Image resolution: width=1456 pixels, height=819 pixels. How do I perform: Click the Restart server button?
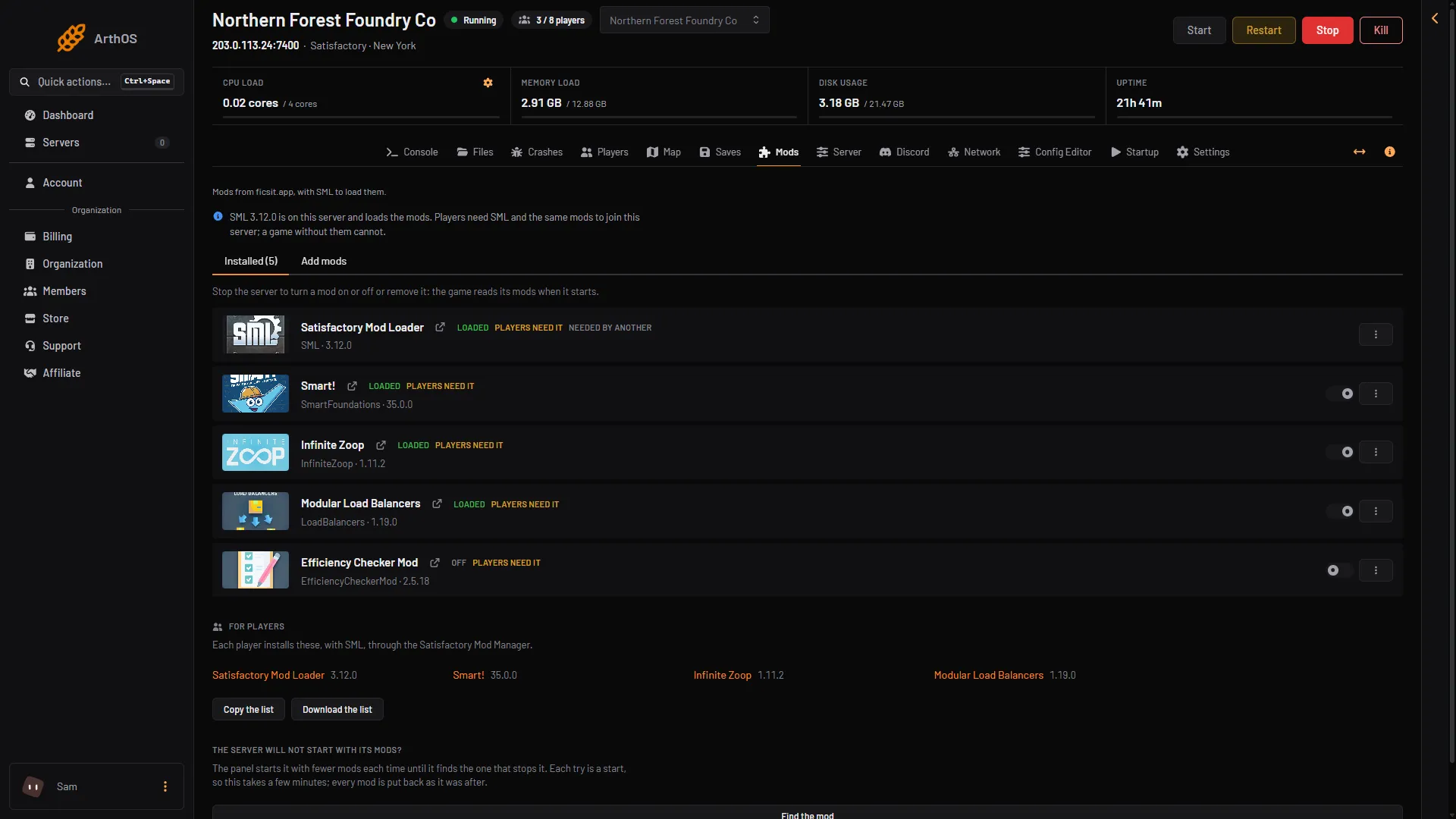pyautogui.click(x=1263, y=30)
